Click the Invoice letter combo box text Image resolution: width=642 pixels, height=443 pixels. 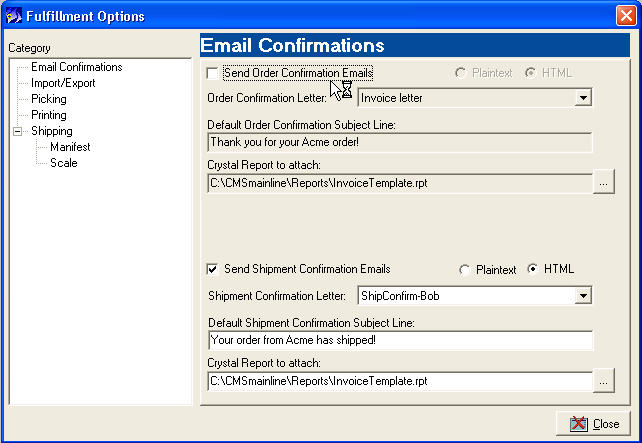pyautogui.click(x=391, y=98)
